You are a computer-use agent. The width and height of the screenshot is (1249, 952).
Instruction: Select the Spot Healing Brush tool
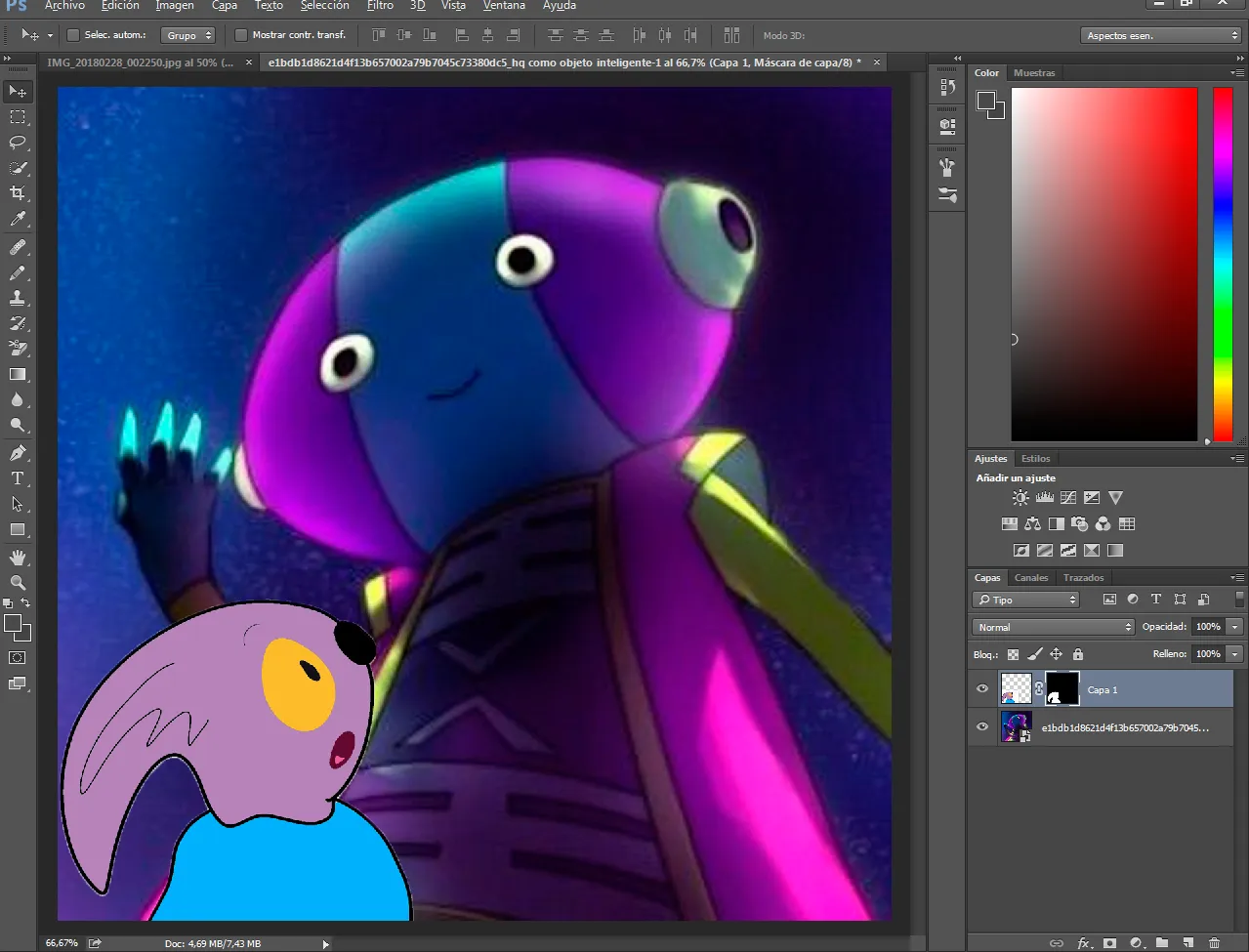18,248
